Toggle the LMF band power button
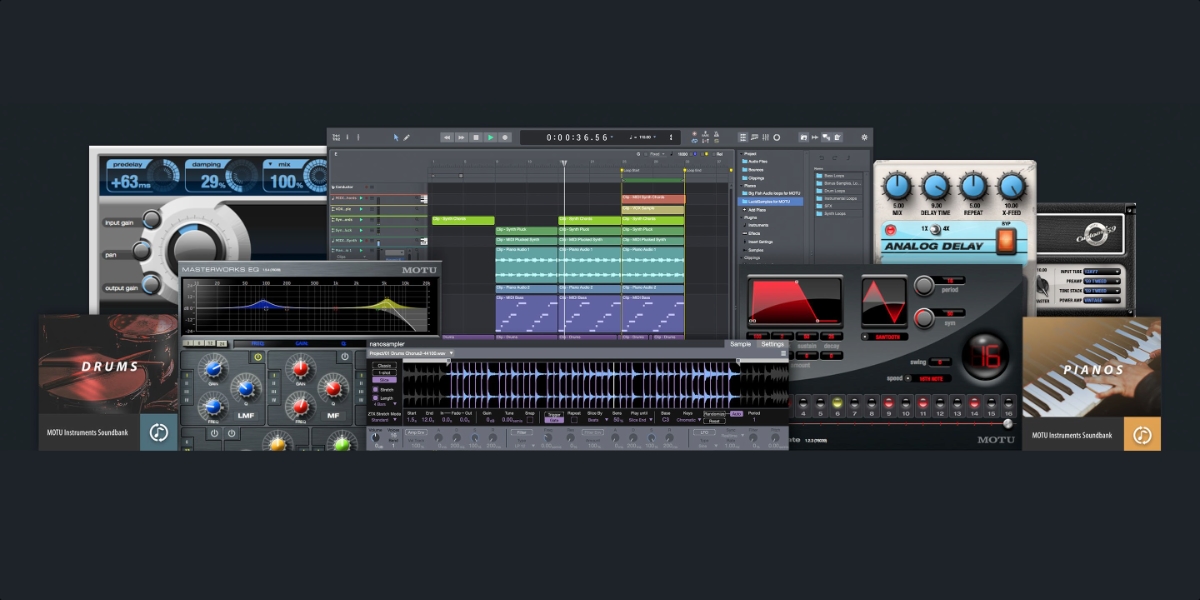This screenshot has width=1200, height=600. [258, 357]
